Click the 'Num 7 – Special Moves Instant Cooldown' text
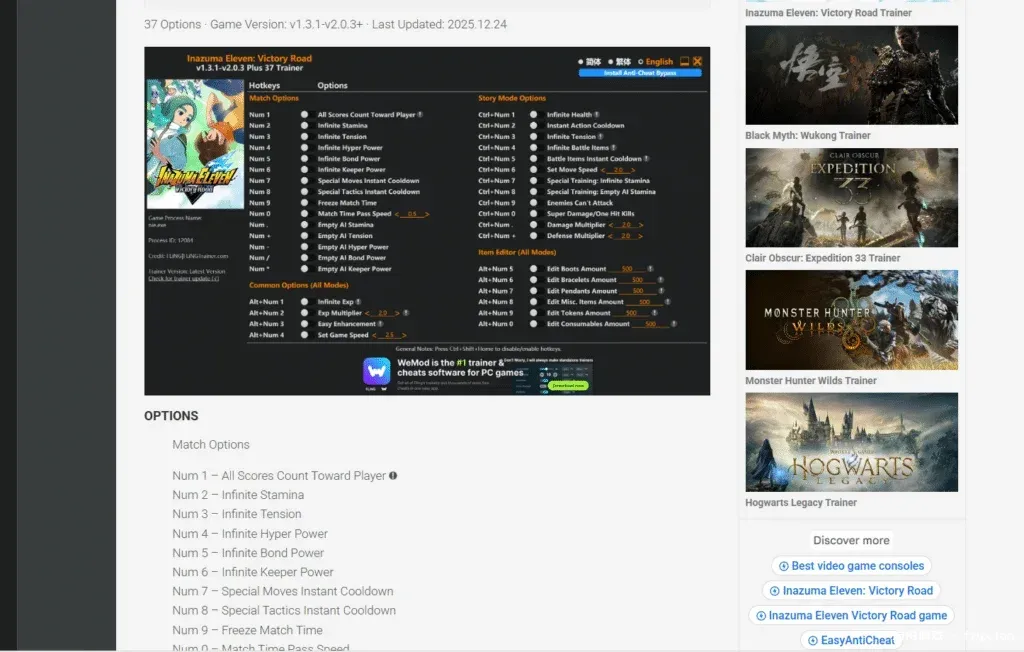 pyautogui.click(x=283, y=591)
